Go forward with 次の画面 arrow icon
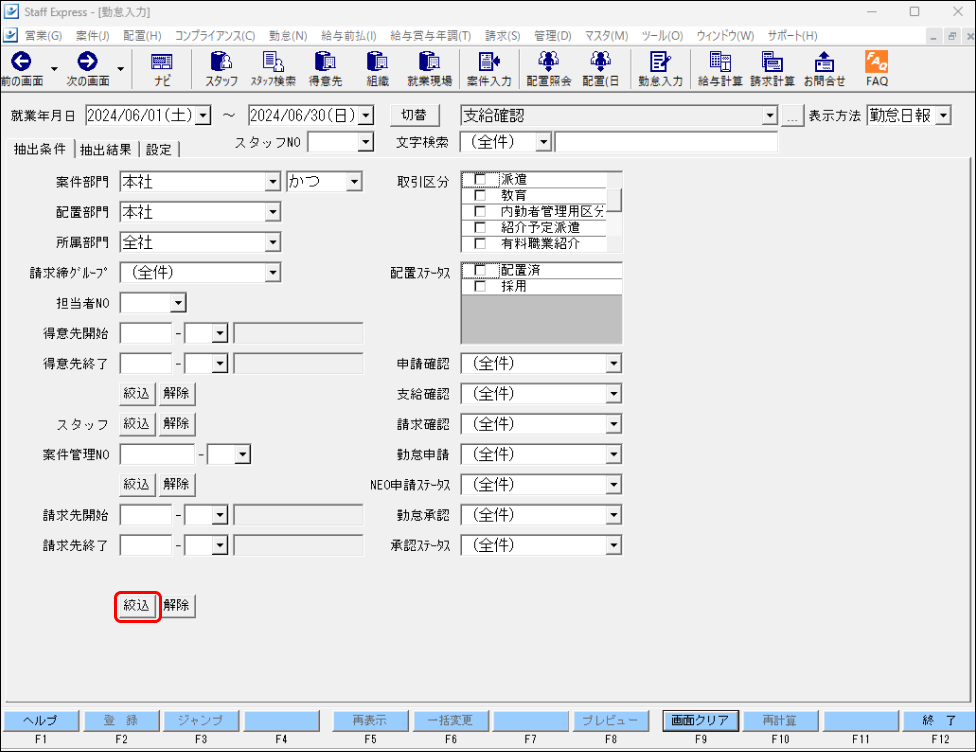 click(x=87, y=61)
